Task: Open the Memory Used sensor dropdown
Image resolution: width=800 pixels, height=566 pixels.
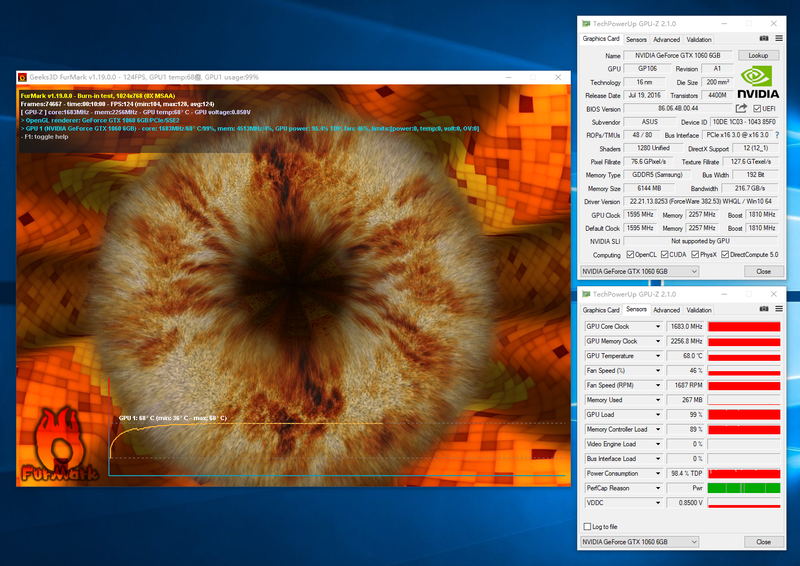Action: tap(658, 400)
